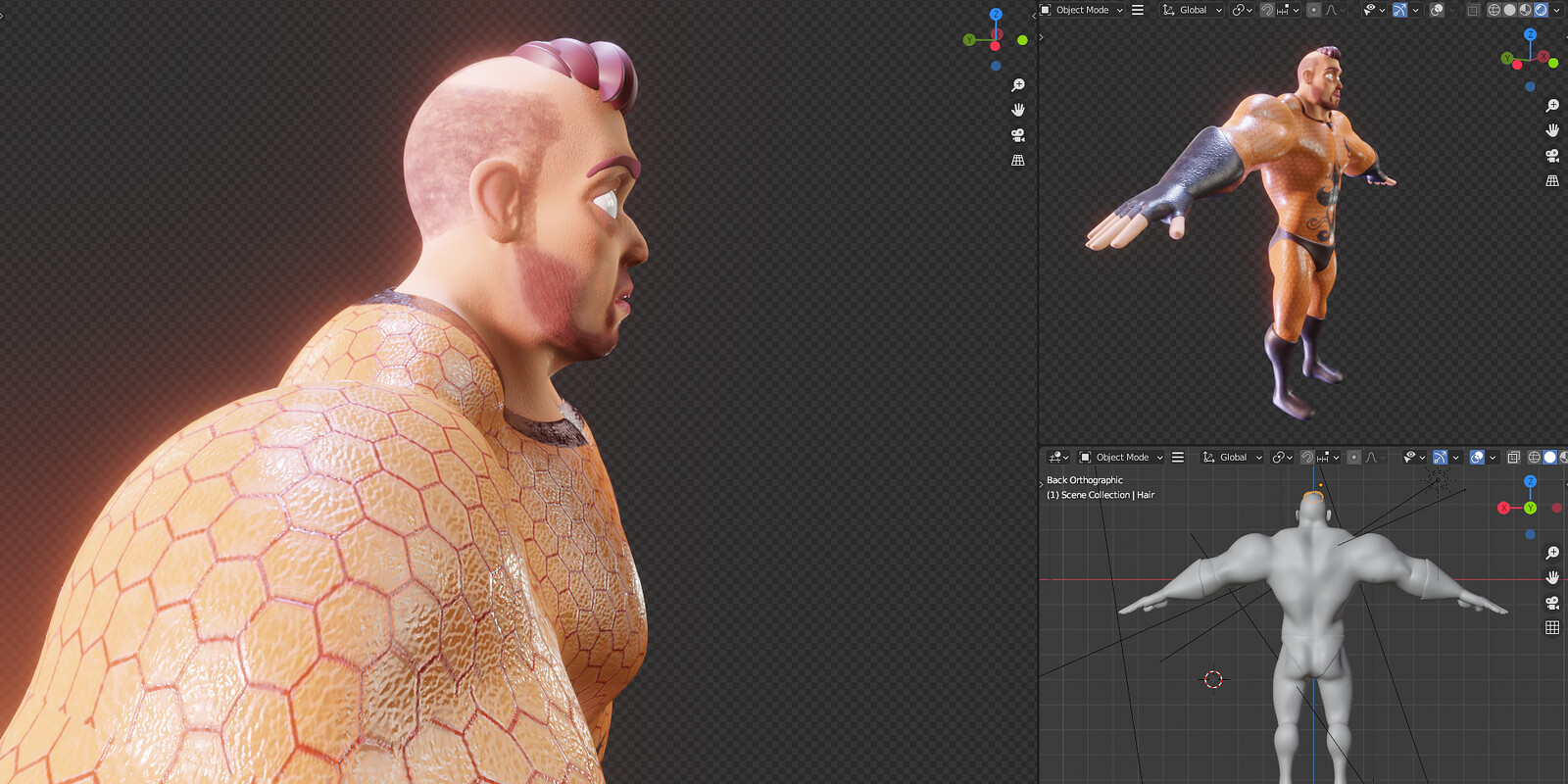Click zoom icon in Back Orthographic viewport
This screenshot has width=1568, height=784.
pos(1552,553)
